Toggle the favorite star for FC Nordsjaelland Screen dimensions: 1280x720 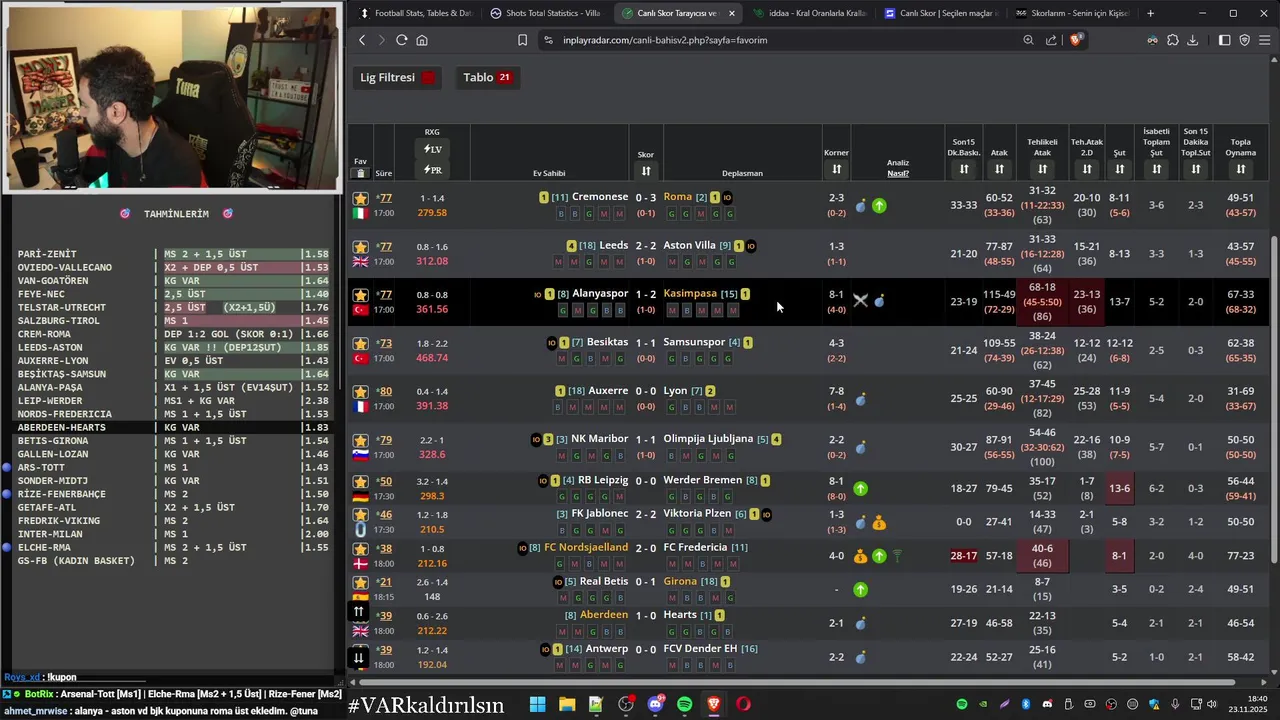[361, 549]
